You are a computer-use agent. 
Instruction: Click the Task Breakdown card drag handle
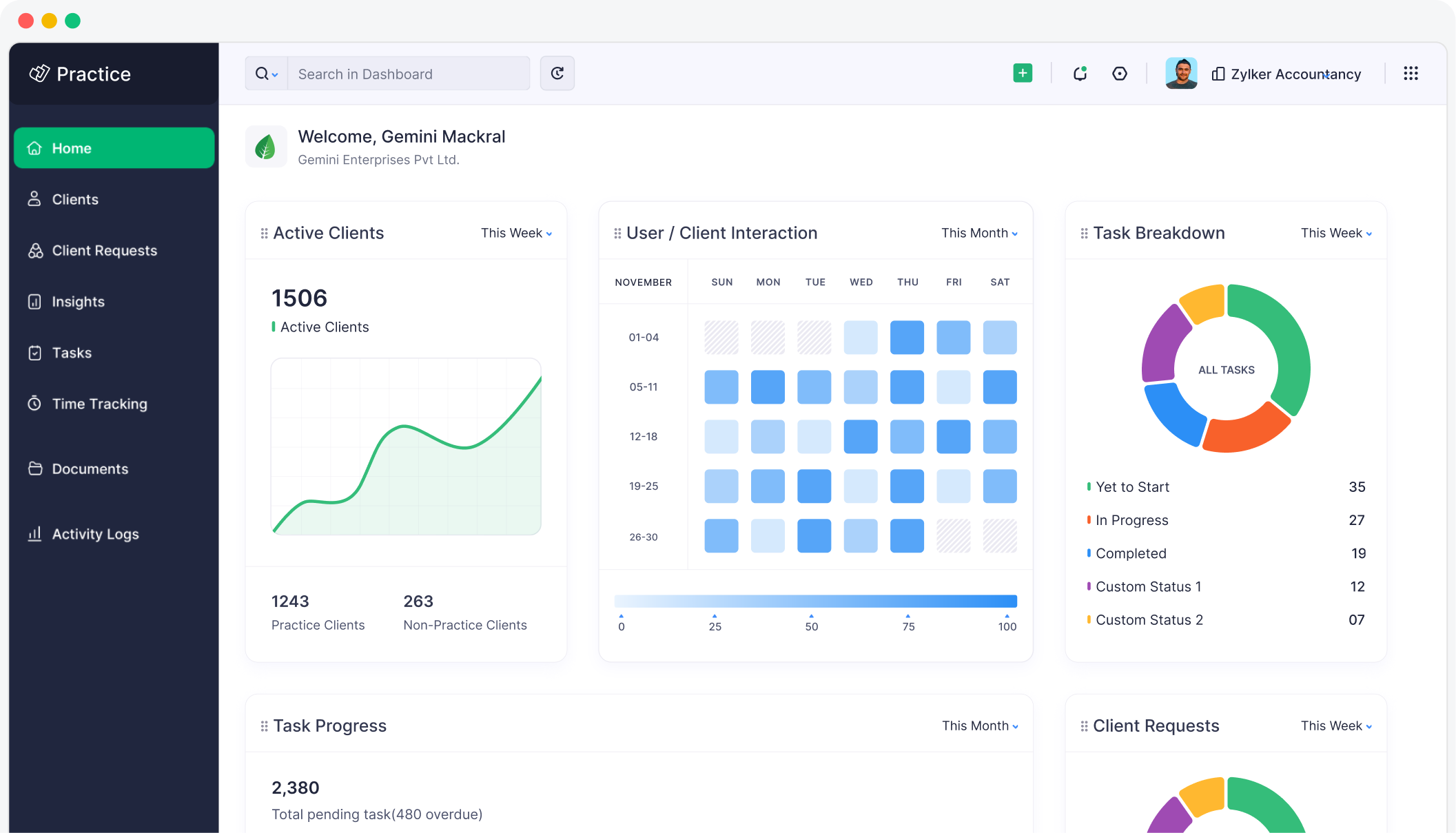coord(1084,234)
